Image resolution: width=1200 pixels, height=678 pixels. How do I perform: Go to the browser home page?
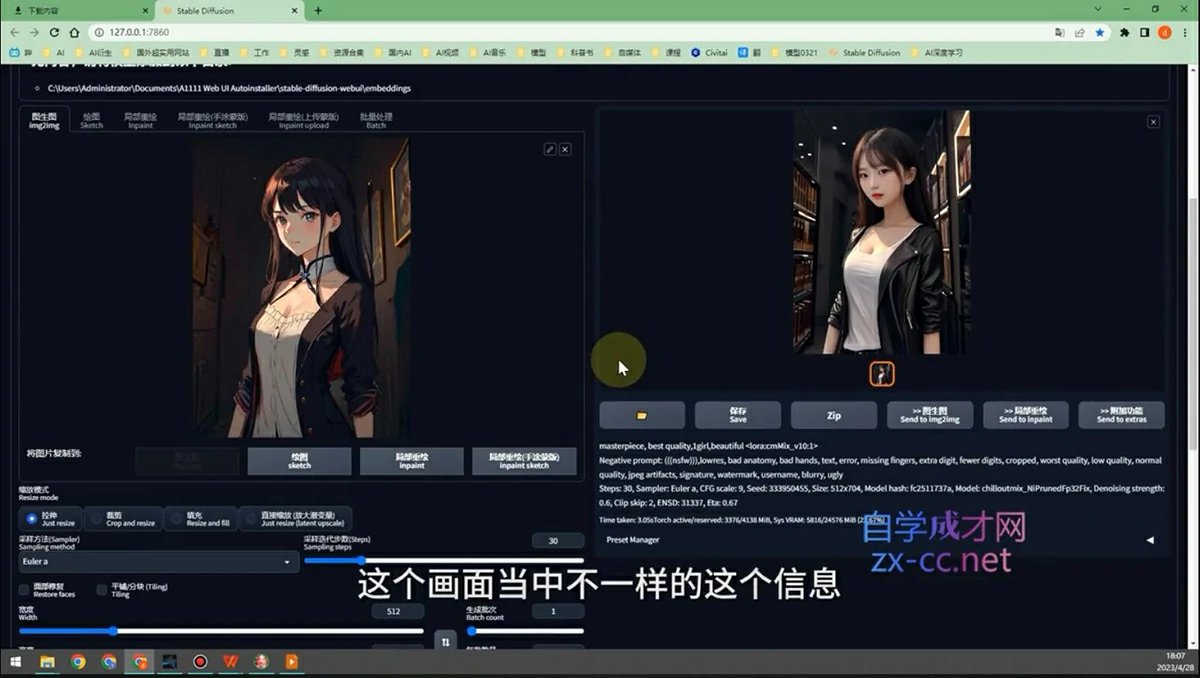(74, 32)
